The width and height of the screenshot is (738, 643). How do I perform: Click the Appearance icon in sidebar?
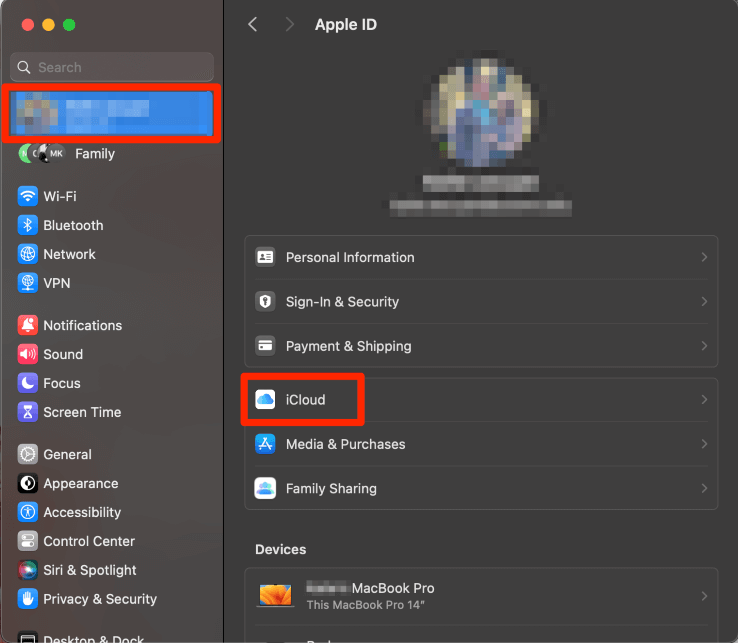28,483
